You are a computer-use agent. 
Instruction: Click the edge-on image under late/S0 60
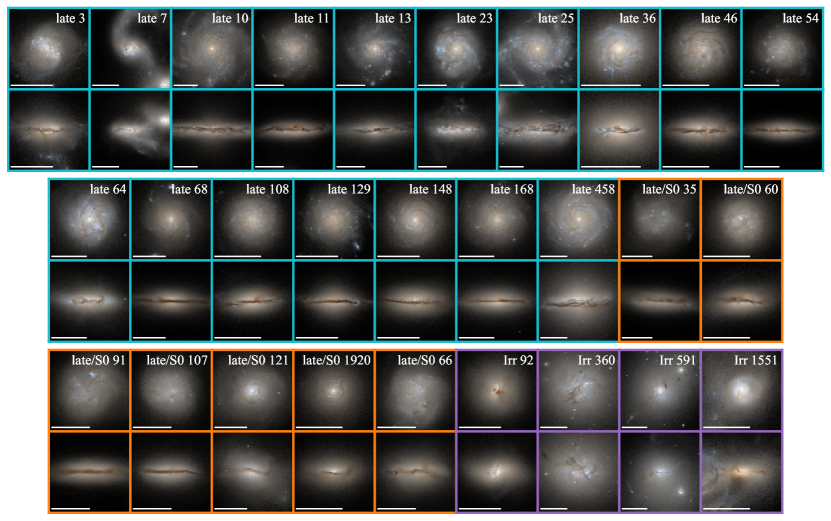pyautogui.click(x=741, y=301)
